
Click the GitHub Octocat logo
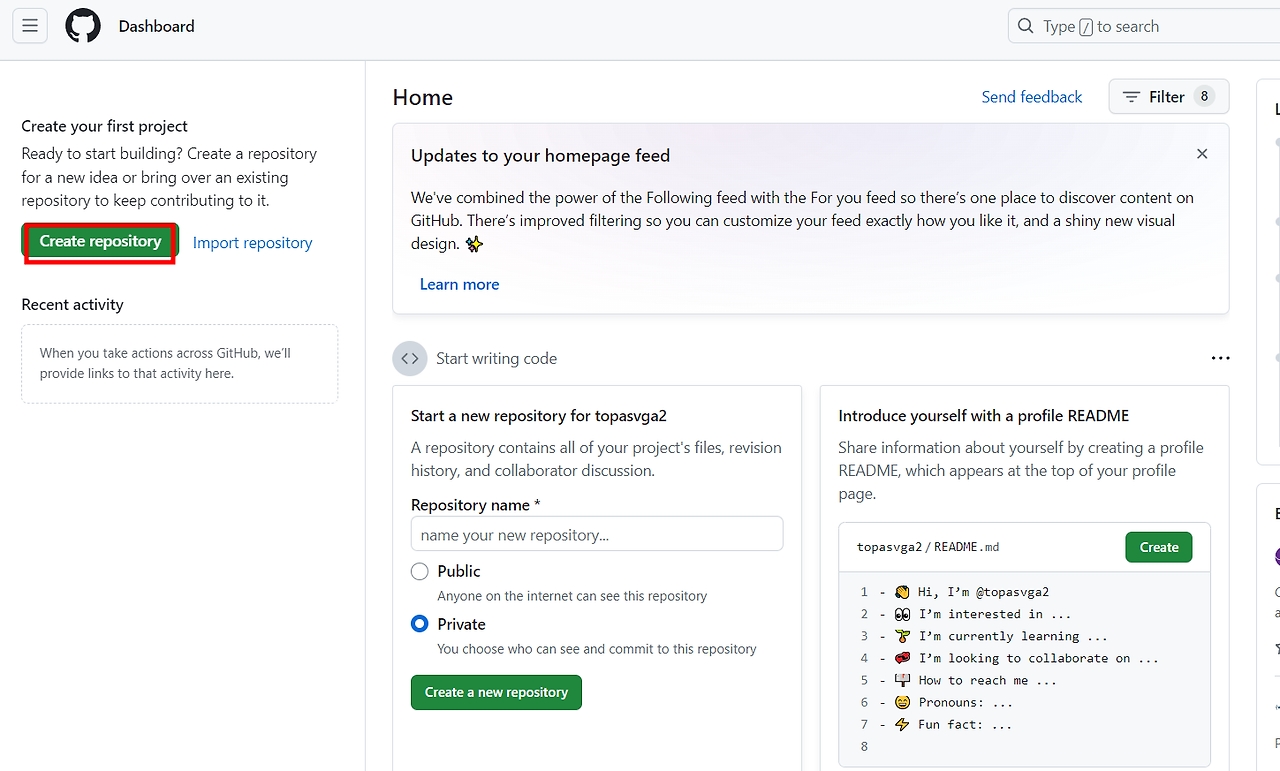tap(83, 26)
